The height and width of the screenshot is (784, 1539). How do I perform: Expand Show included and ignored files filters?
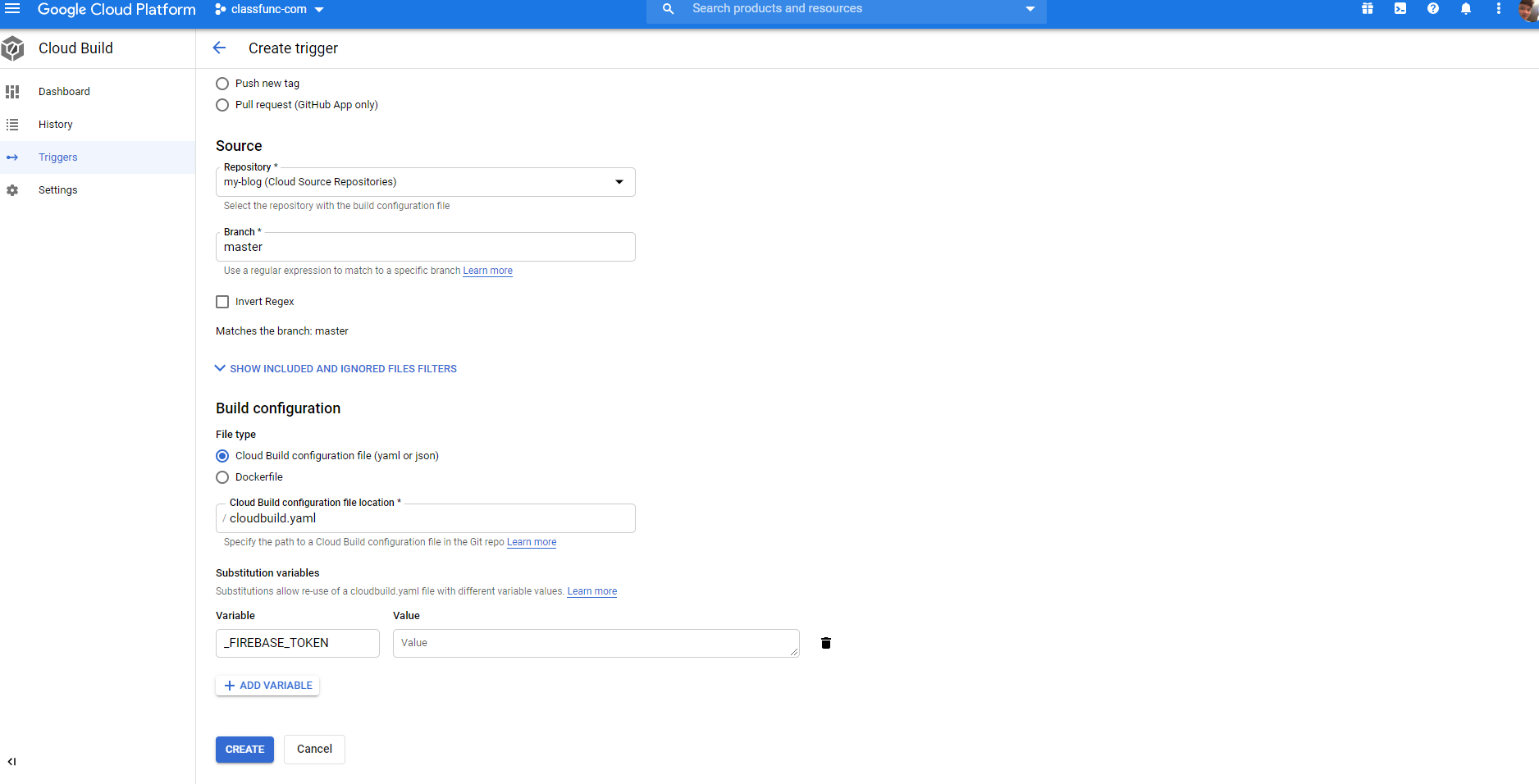tap(336, 369)
